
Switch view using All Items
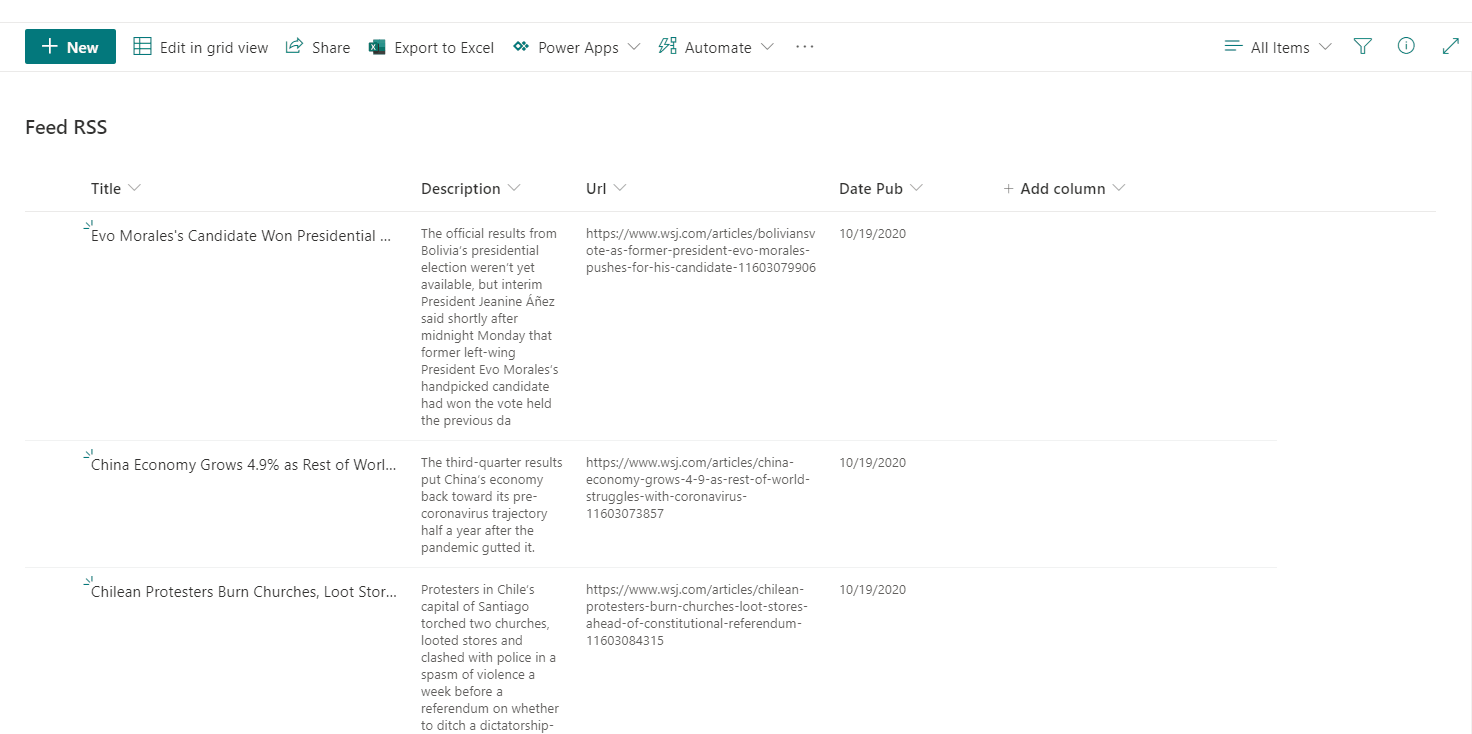coord(1278,47)
